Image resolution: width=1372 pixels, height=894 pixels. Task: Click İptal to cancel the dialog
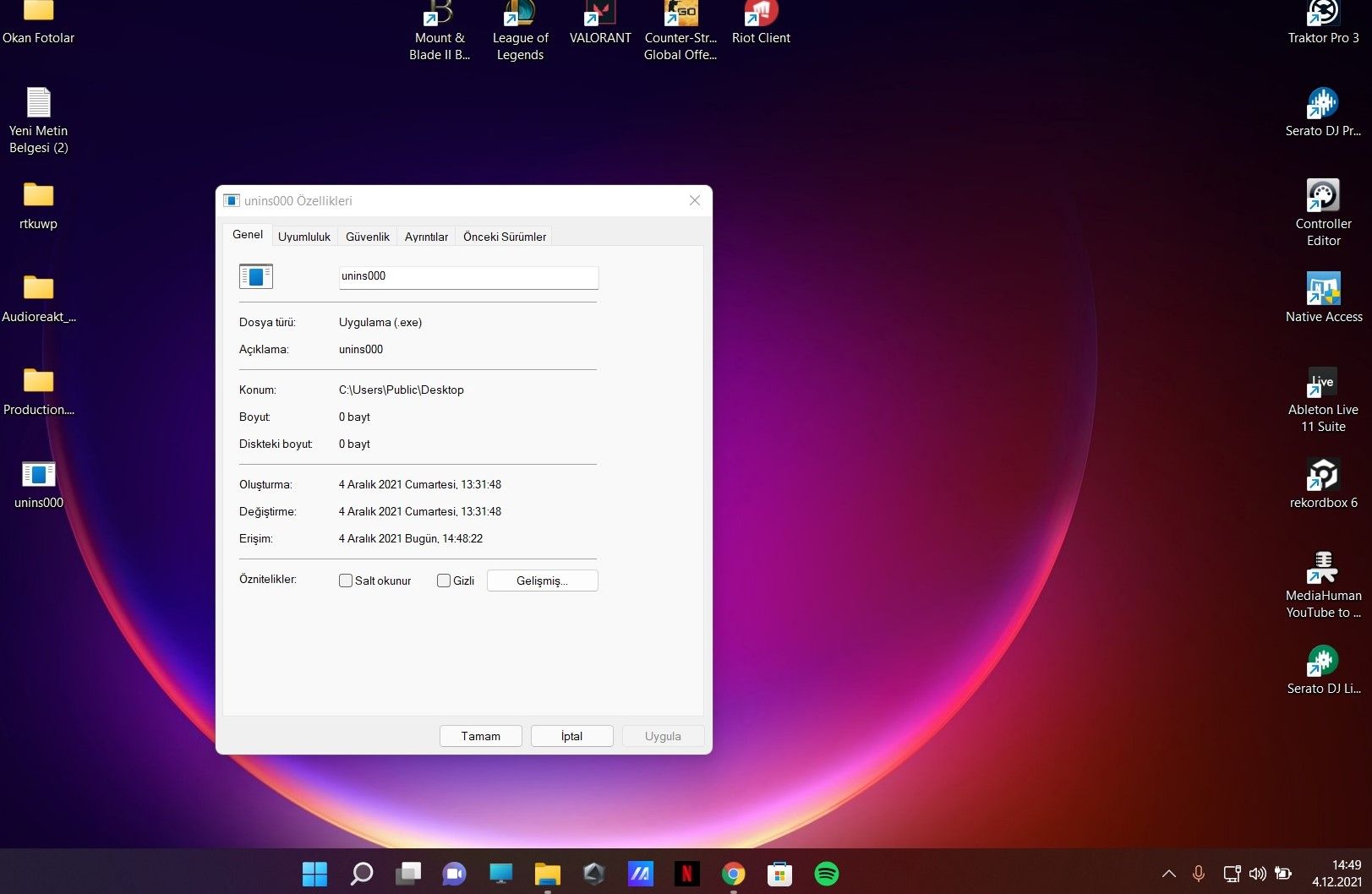pyautogui.click(x=571, y=736)
